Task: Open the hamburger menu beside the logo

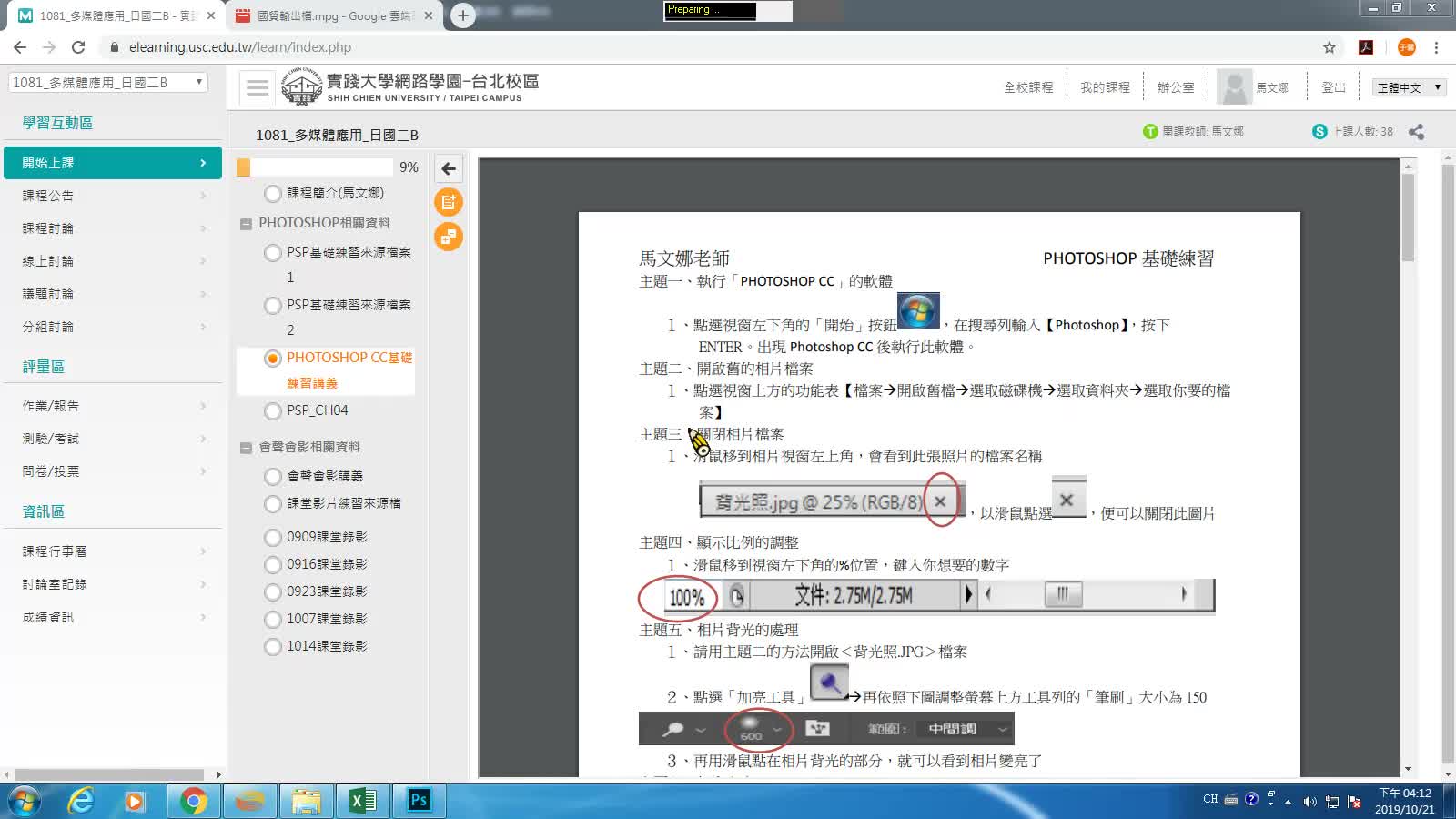Action: click(x=258, y=87)
